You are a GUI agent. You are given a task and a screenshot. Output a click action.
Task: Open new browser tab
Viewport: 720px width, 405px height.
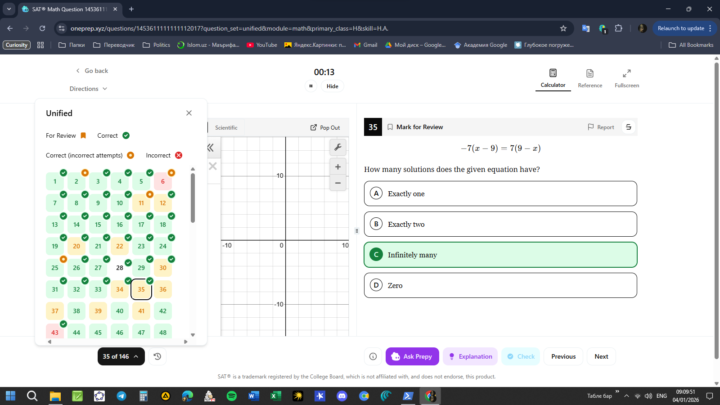(x=131, y=9)
